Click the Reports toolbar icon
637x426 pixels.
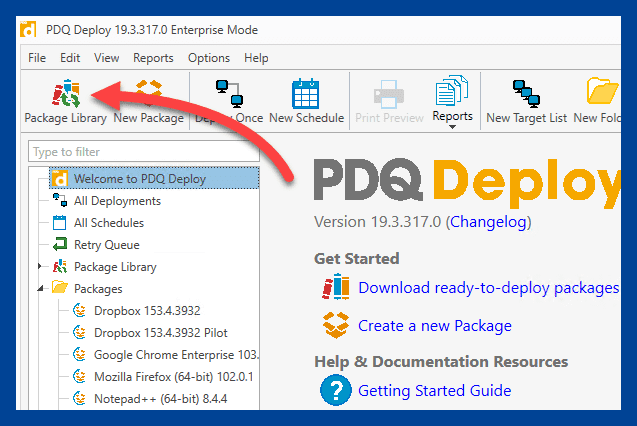click(x=452, y=90)
